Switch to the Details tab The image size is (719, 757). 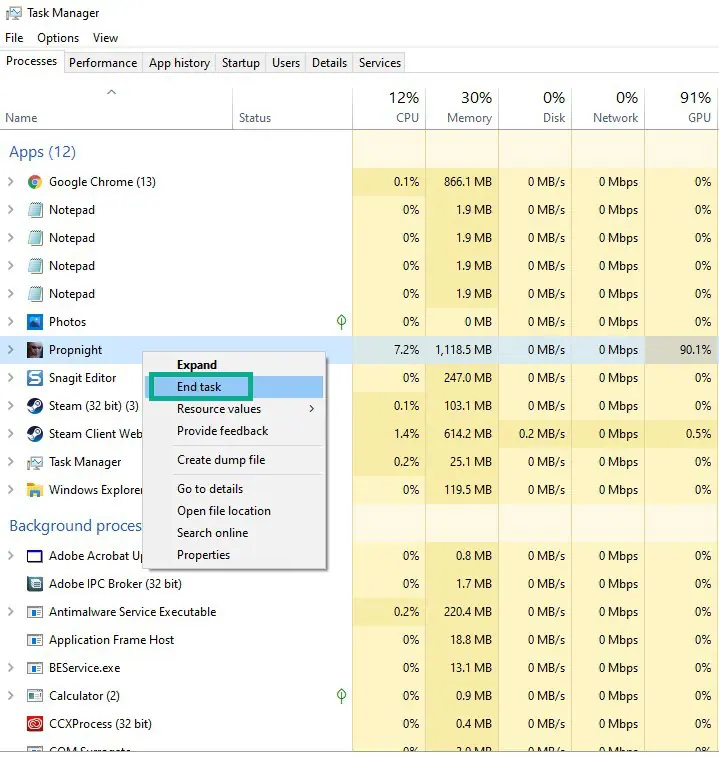pyautogui.click(x=329, y=63)
